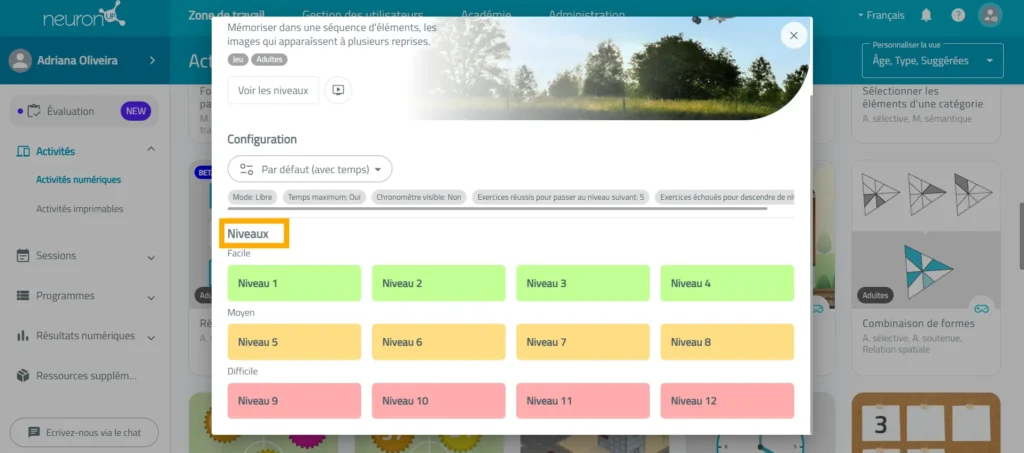Click the configuration sliders icon
Screen dimensions: 1024x453
(x=246, y=169)
